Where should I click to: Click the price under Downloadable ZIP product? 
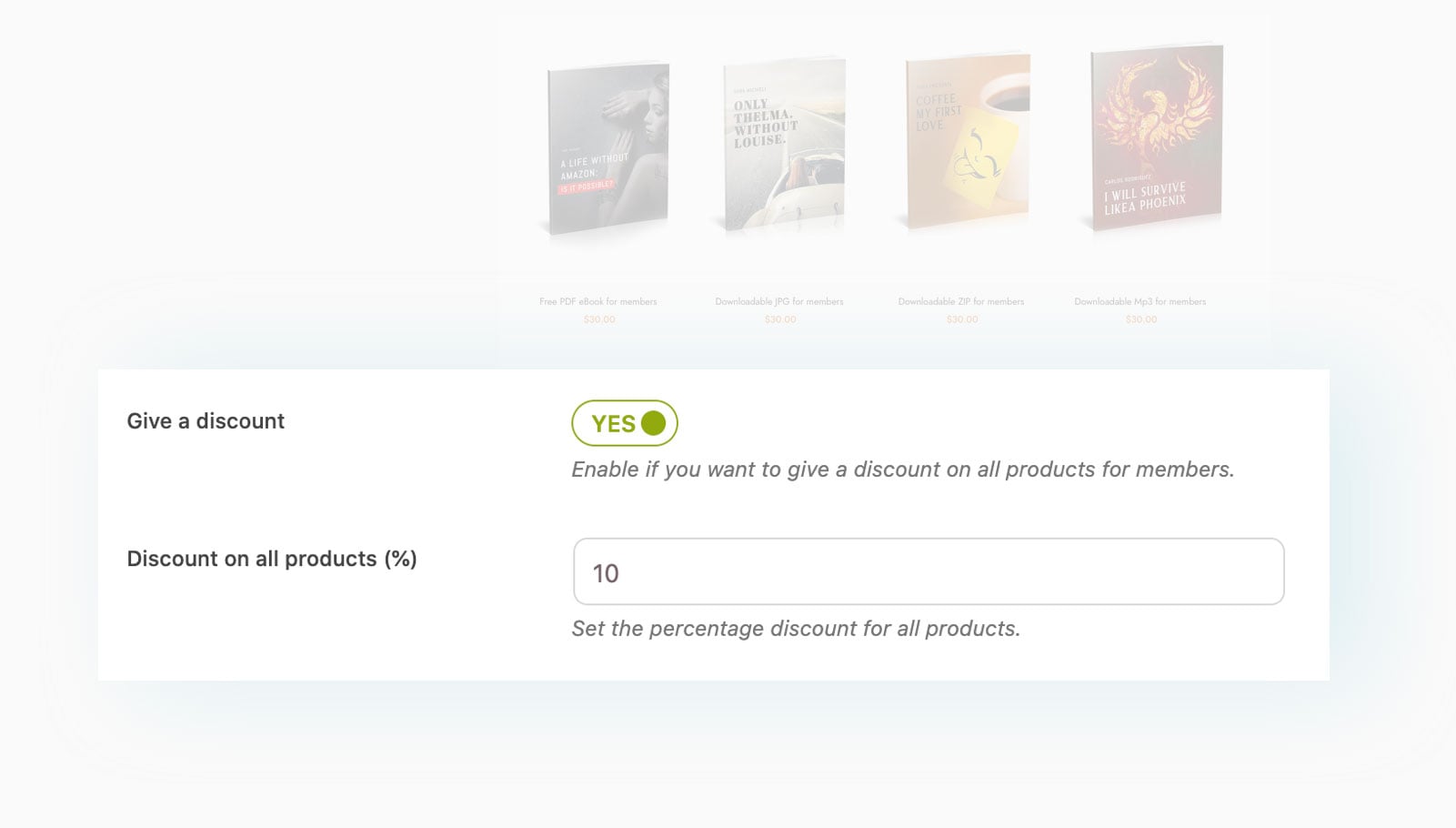tap(962, 319)
